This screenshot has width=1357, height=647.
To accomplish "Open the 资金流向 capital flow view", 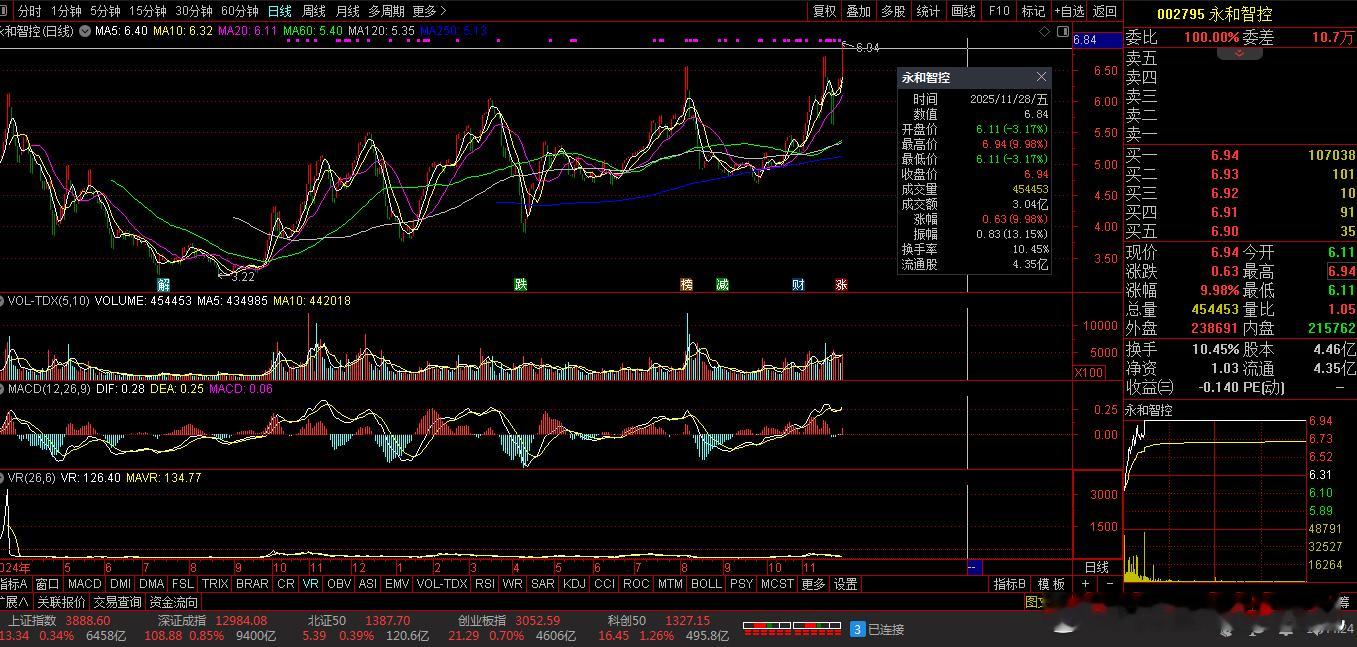I will tap(174, 602).
